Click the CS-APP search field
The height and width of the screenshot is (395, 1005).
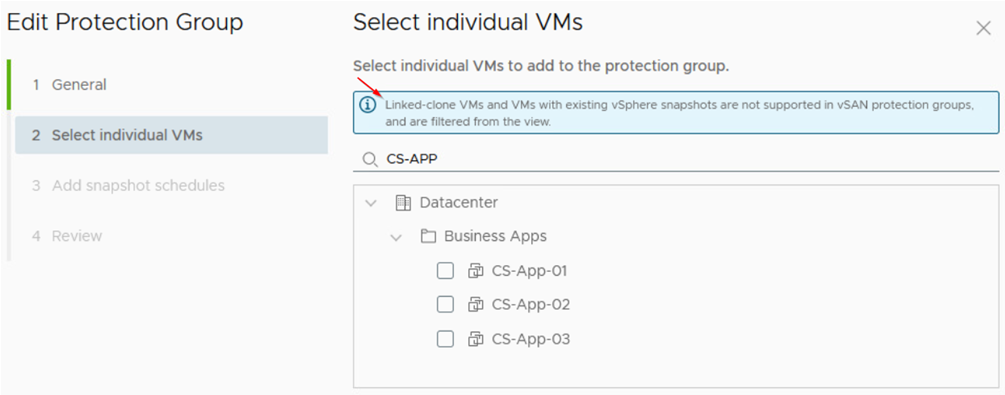pos(676,159)
